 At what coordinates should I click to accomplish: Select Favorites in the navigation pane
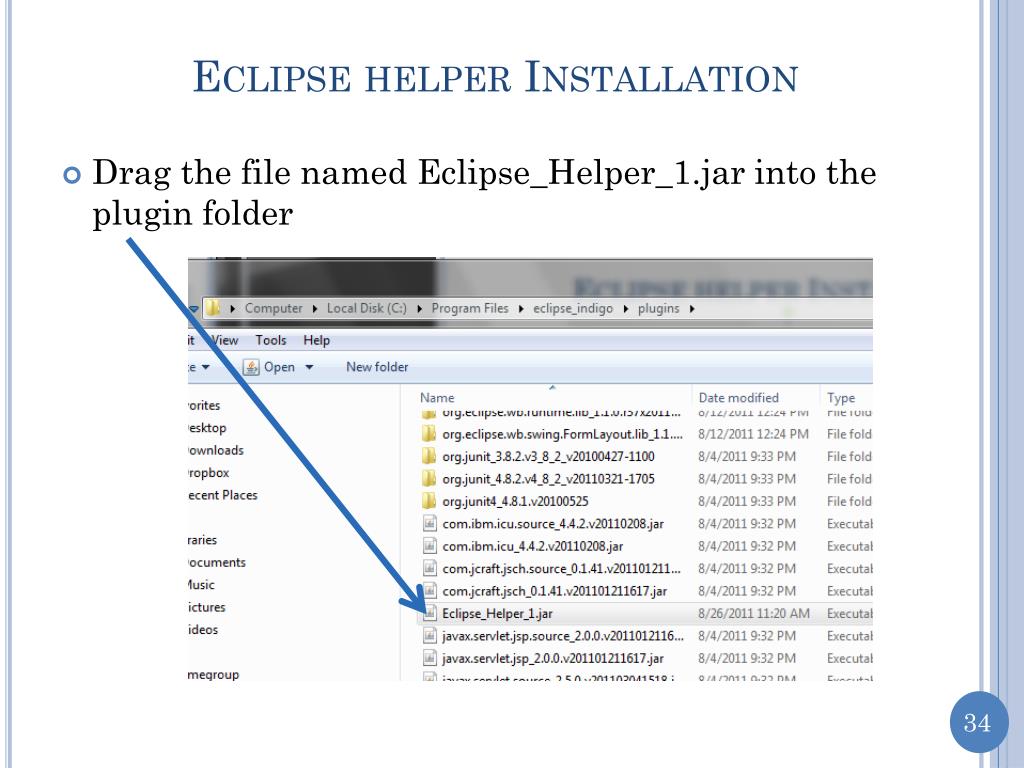point(204,405)
